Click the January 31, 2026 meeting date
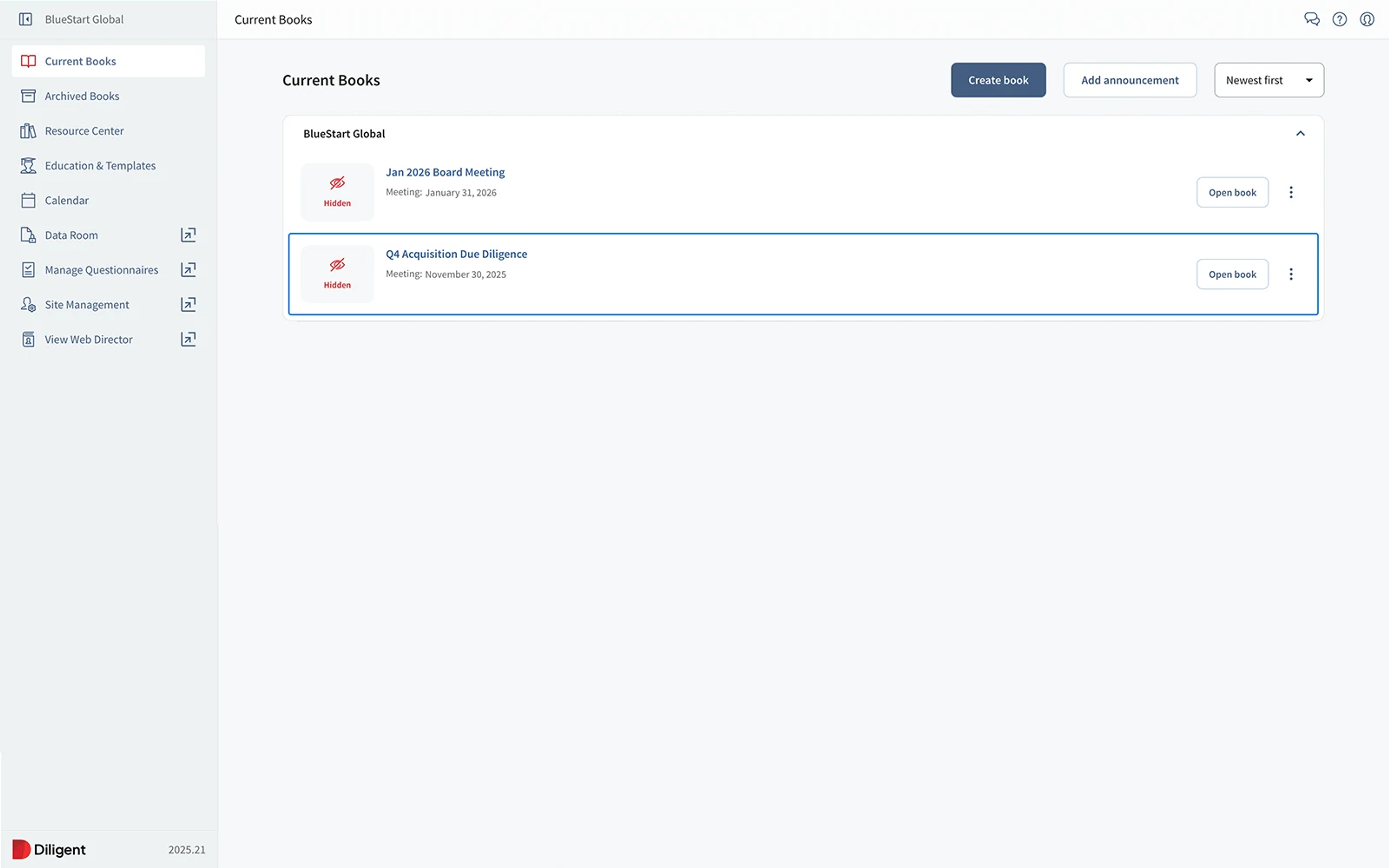Screen dimensions: 1389x868 [x=461, y=193]
